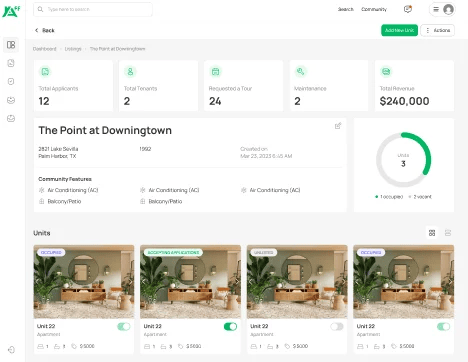Image resolution: width=468 pixels, height=362 pixels.
Task: Click the $240,000 revenue value
Action: coord(404,101)
